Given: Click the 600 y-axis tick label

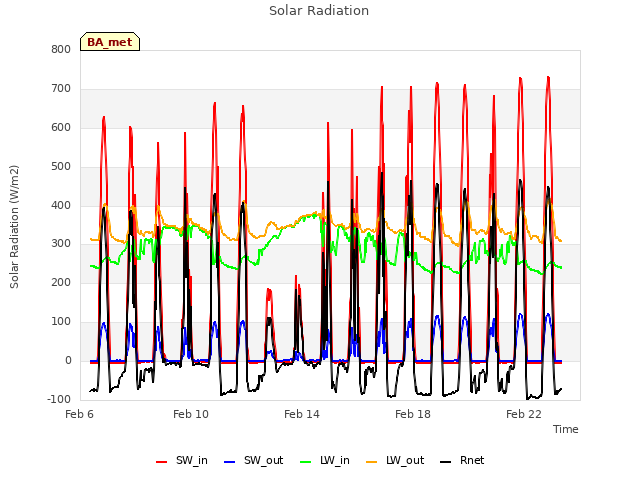Looking at the screenshot, I should pos(61,128).
